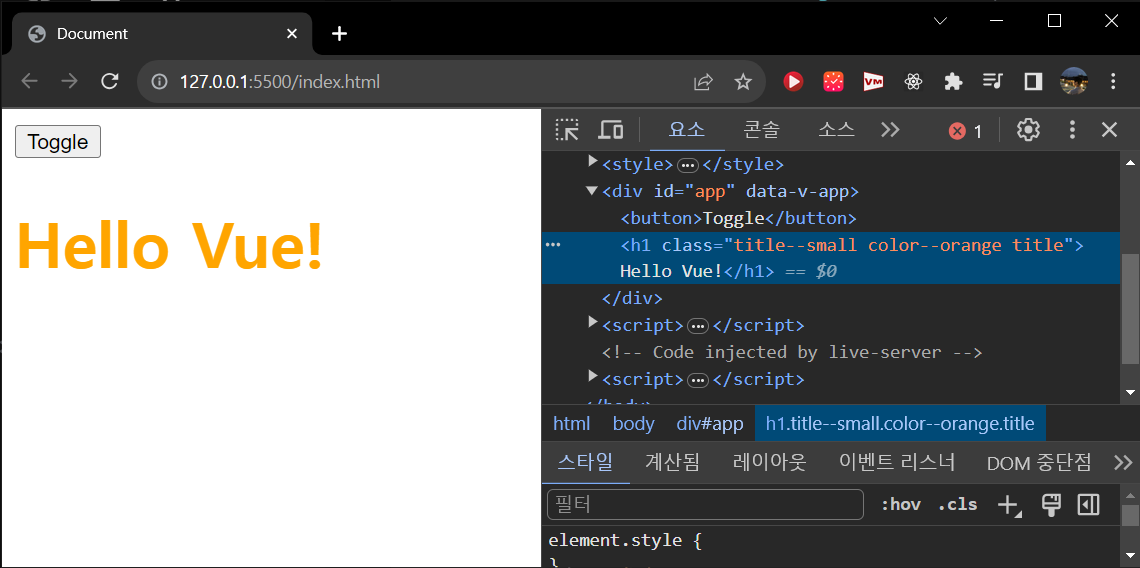Select the button Toggle DOM node

(738, 218)
